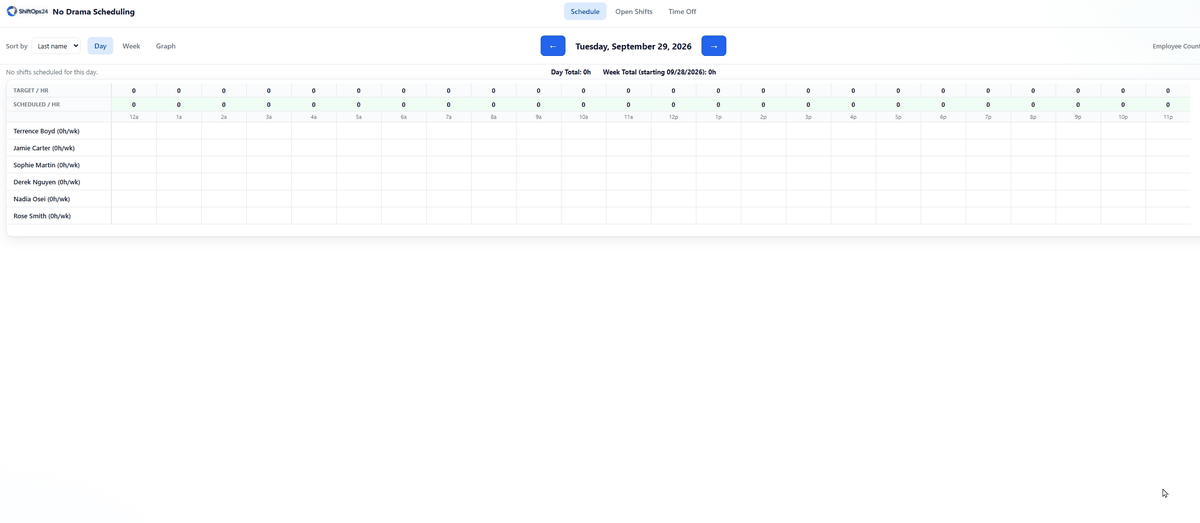The image size is (1200, 523).
Task: Click the 8p hour column header
Action: (x=1034, y=117)
